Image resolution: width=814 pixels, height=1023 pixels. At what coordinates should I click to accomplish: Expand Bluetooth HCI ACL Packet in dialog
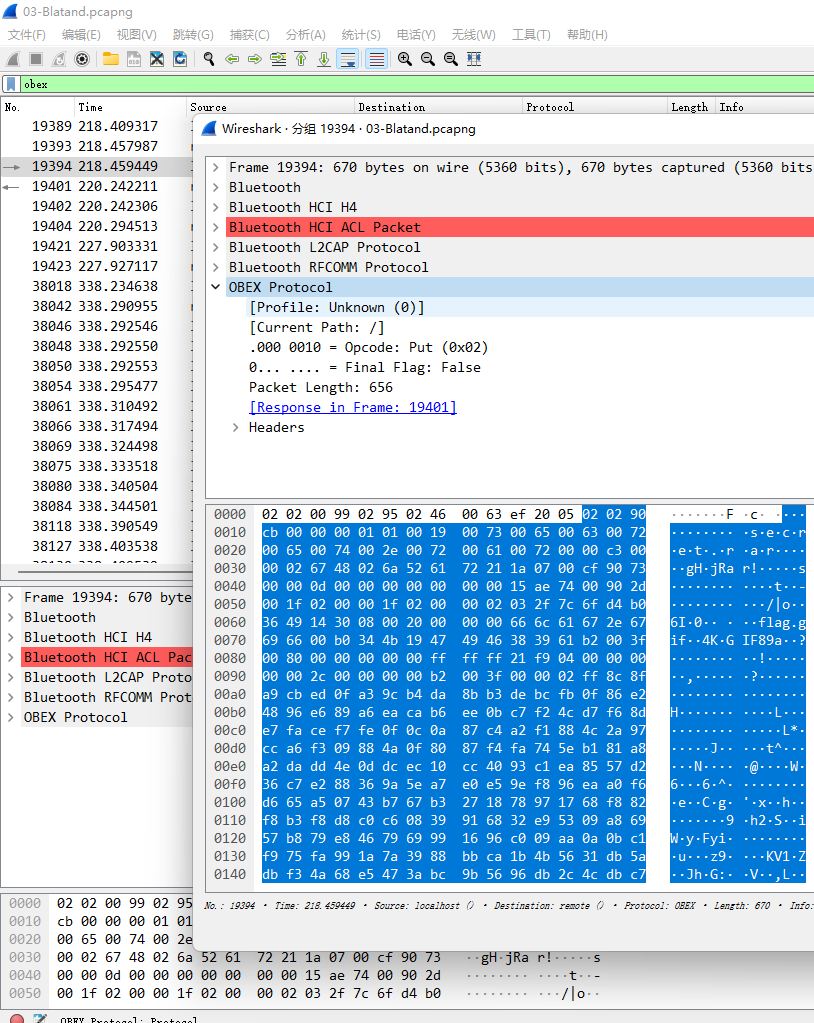click(x=216, y=228)
